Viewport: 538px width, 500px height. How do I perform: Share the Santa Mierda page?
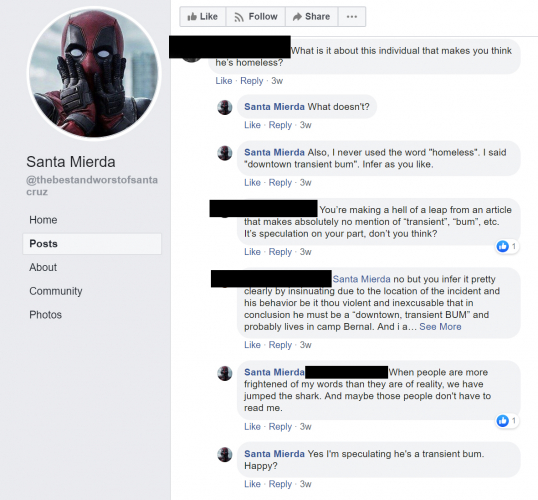[312, 16]
